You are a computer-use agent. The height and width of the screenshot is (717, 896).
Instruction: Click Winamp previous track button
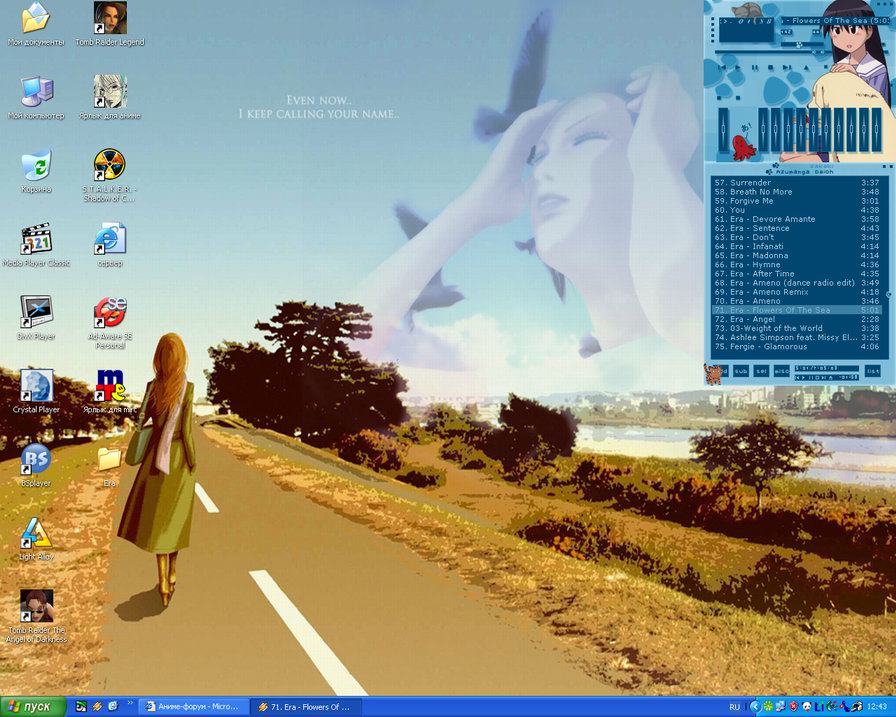pyautogui.click(x=722, y=67)
